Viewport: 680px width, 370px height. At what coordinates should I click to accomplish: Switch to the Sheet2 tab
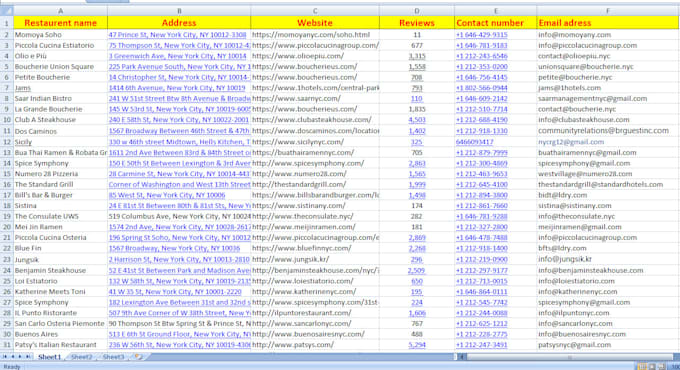click(82, 357)
